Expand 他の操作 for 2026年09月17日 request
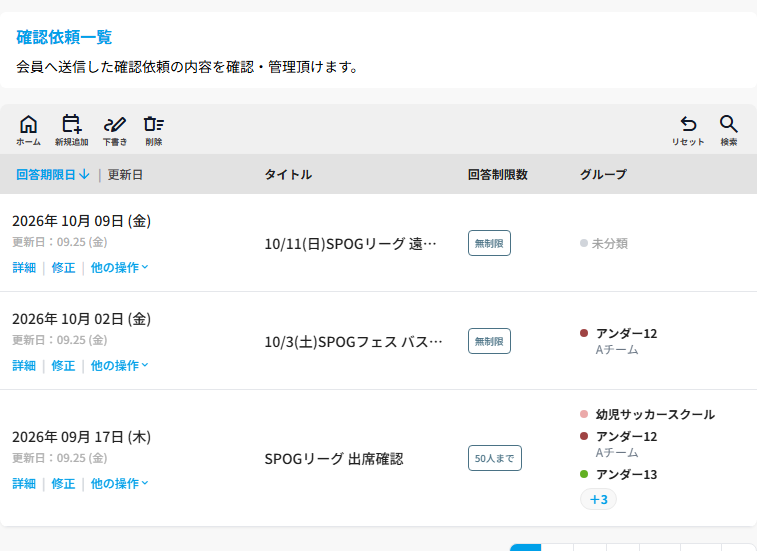 120,483
